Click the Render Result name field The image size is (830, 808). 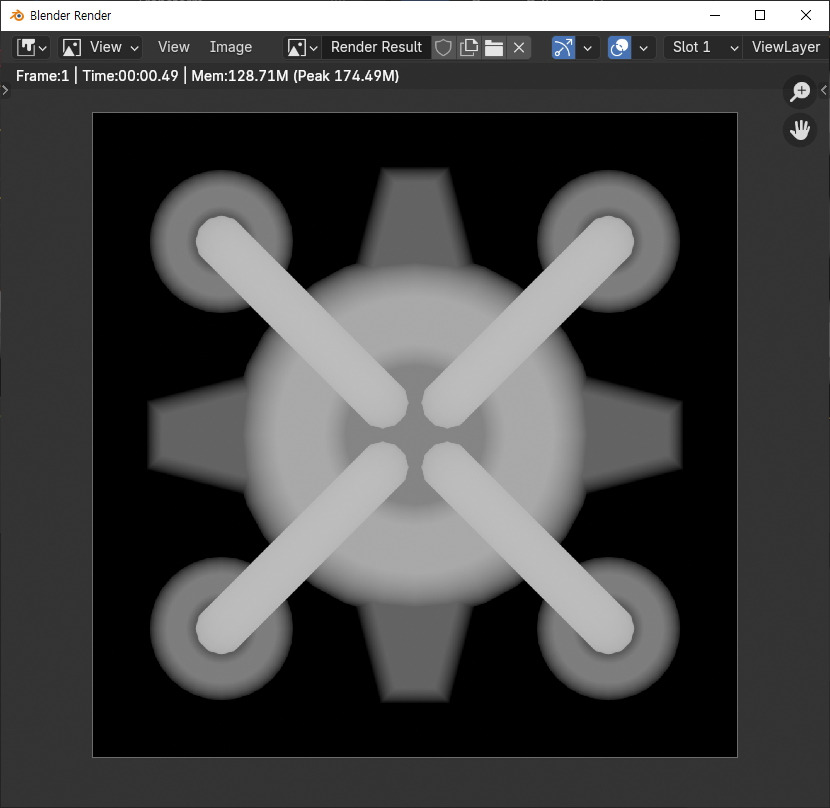(376, 48)
